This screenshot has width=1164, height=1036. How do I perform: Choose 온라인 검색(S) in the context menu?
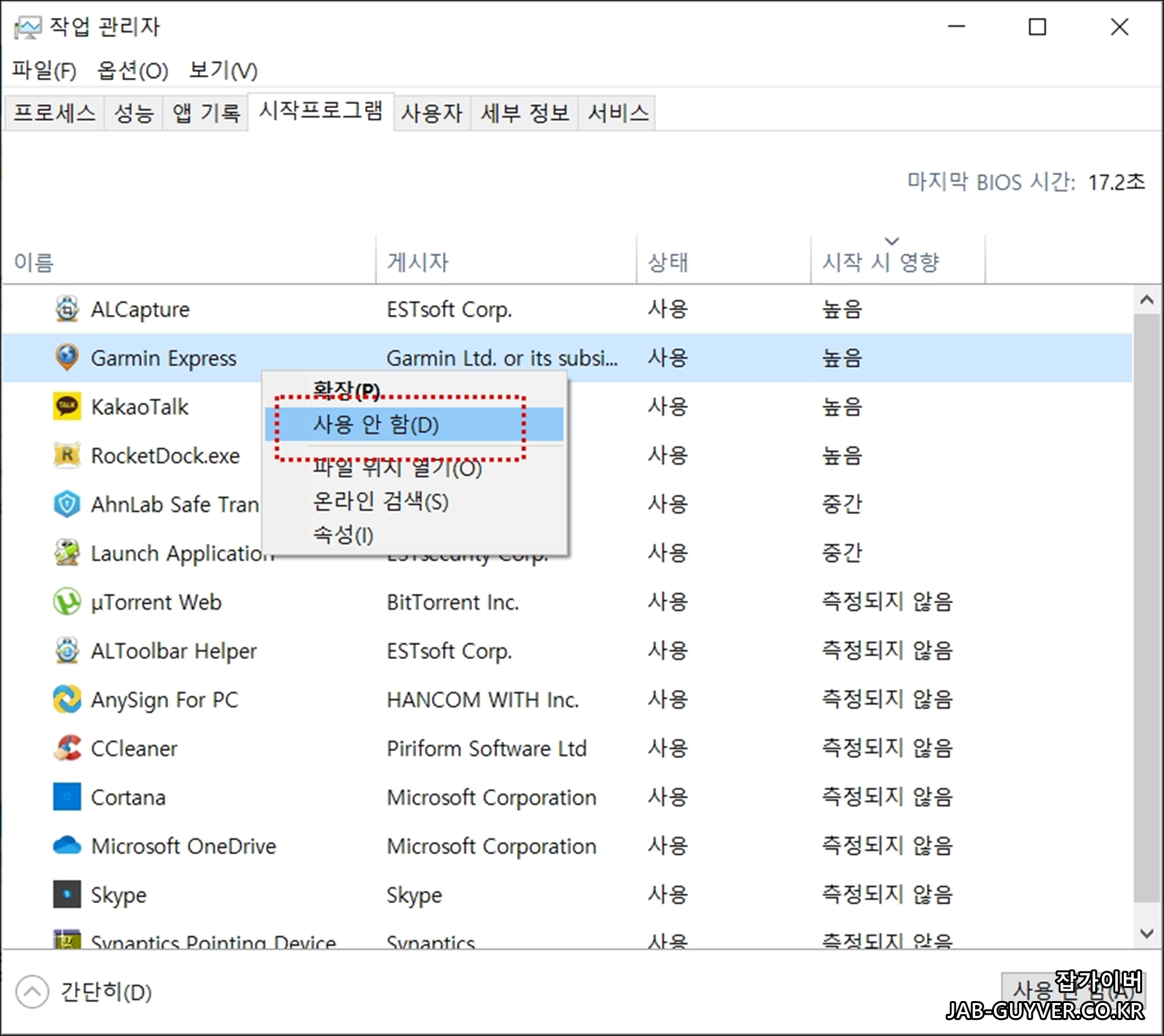pyautogui.click(x=414, y=501)
